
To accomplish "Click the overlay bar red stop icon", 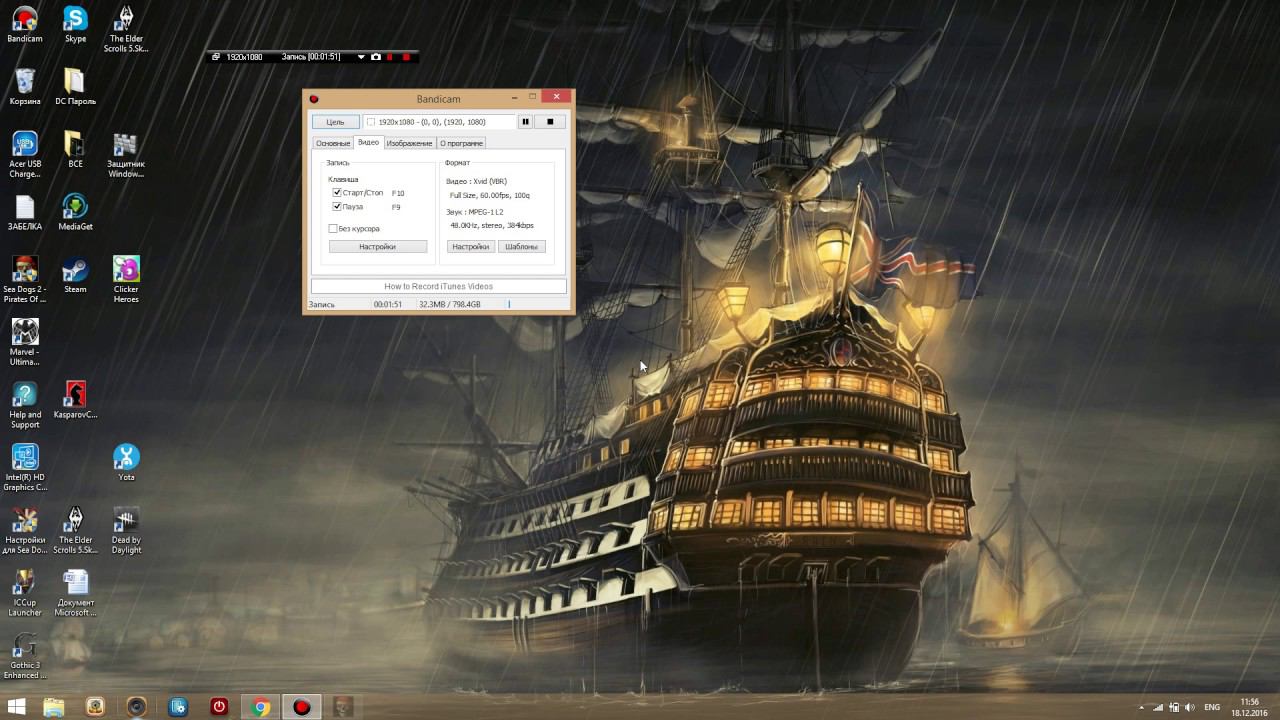I will click(x=406, y=57).
